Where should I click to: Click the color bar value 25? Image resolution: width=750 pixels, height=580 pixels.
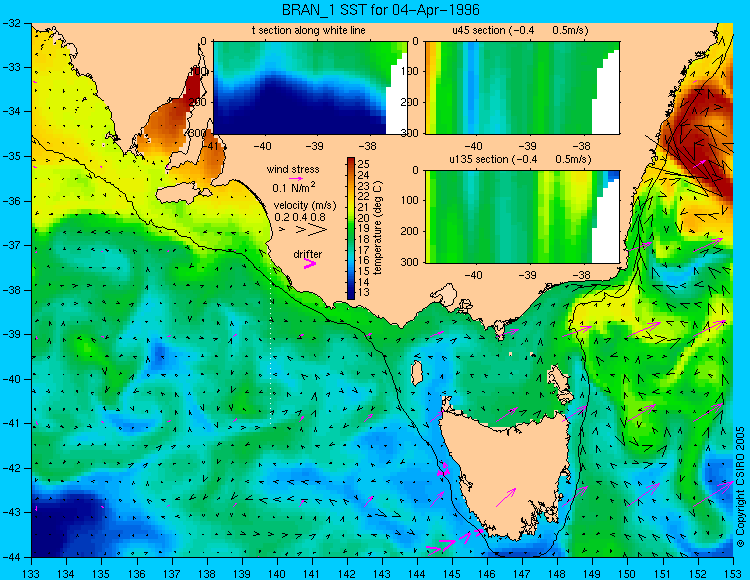click(x=363, y=165)
